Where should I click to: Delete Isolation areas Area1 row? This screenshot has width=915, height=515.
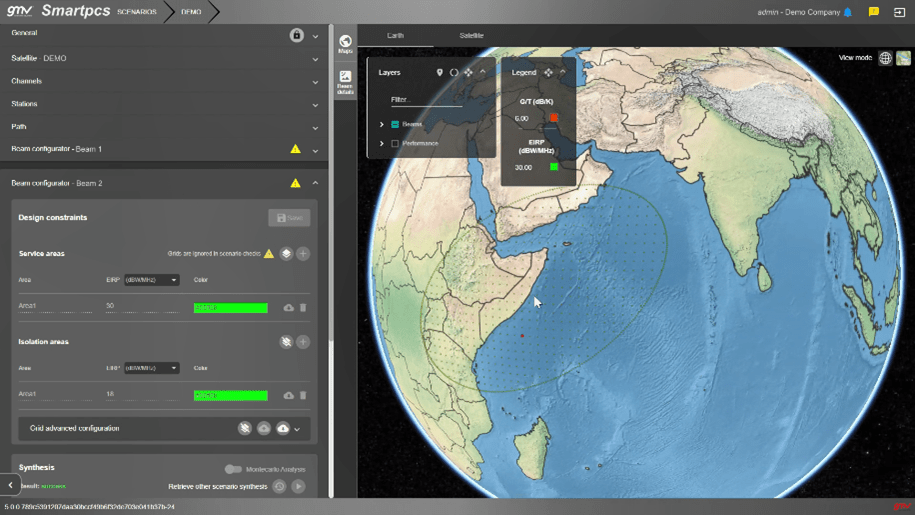click(303, 395)
